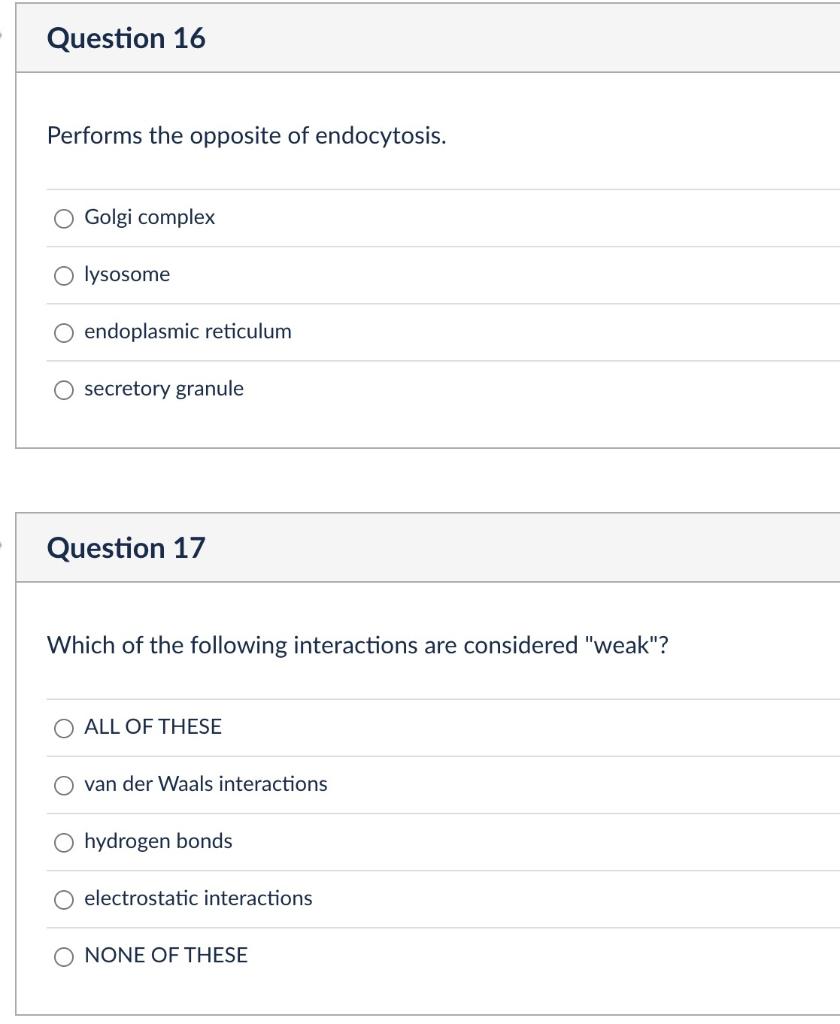Click the 'secretory granule' answer label text
The height and width of the screenshot is (1024, 840).
click(164, 388)
